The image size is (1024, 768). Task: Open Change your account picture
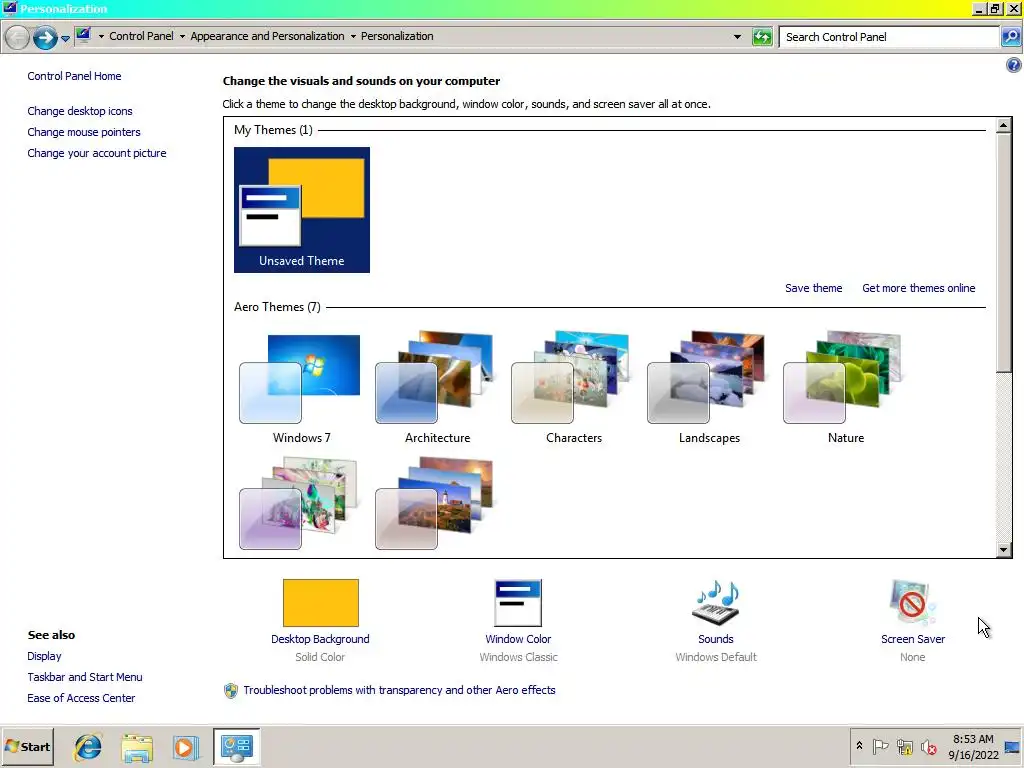[x=97, y=153]
